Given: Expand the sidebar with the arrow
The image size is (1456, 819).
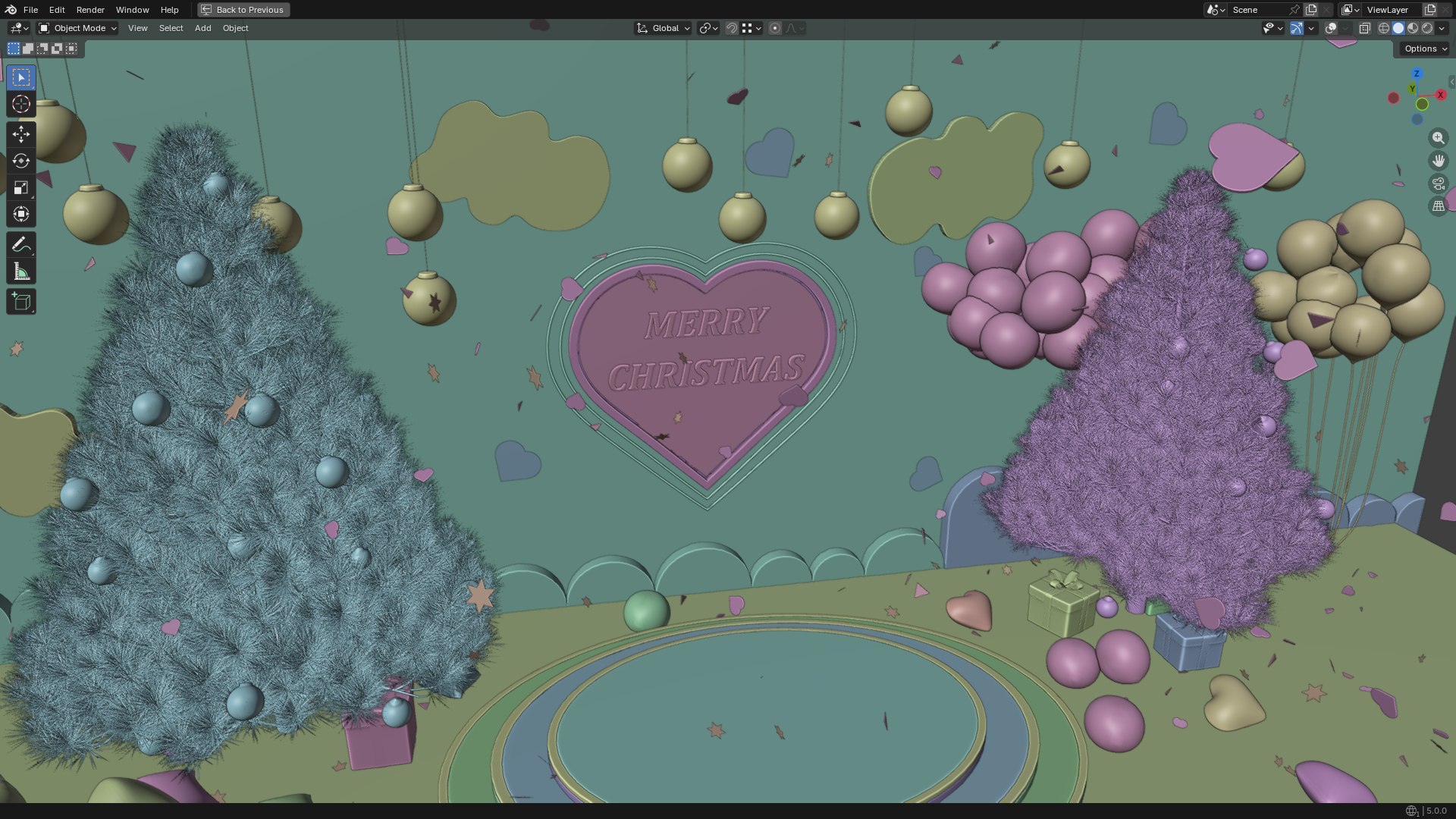Looking at the screenshot, I should pyautogui.click(x=1451, y=82).
